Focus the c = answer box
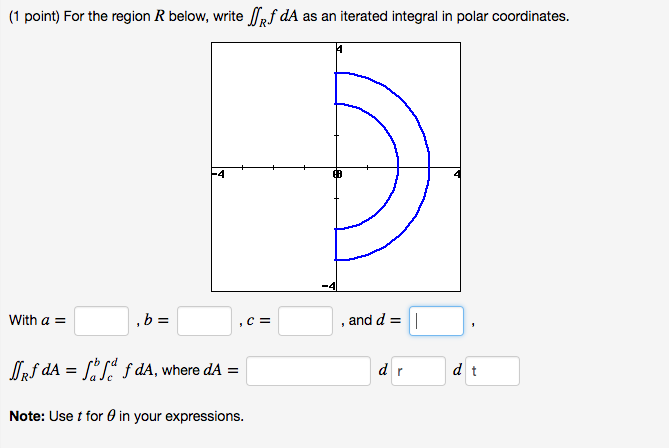 (305, 321)
